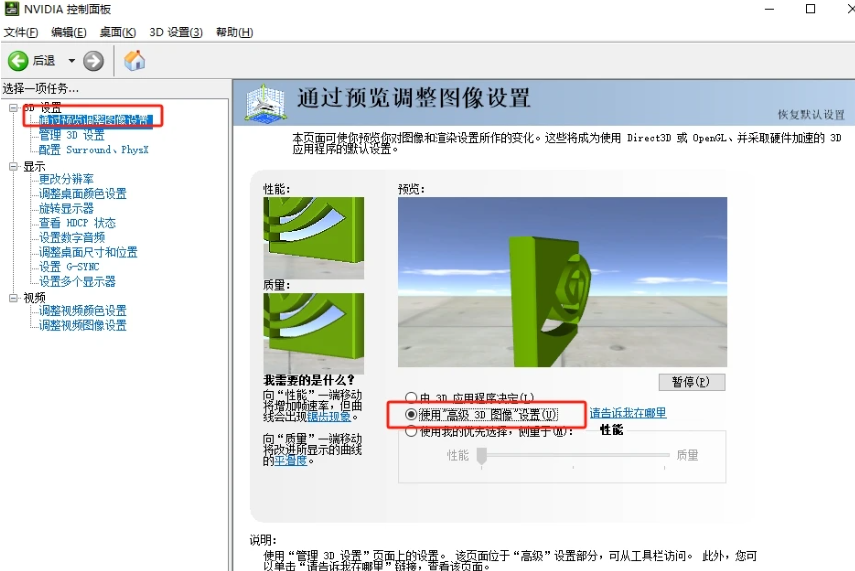The width and height of the screenshot is (855, 571).
Task: Go to the Home page icon
Action: click(x=134, y=60)
